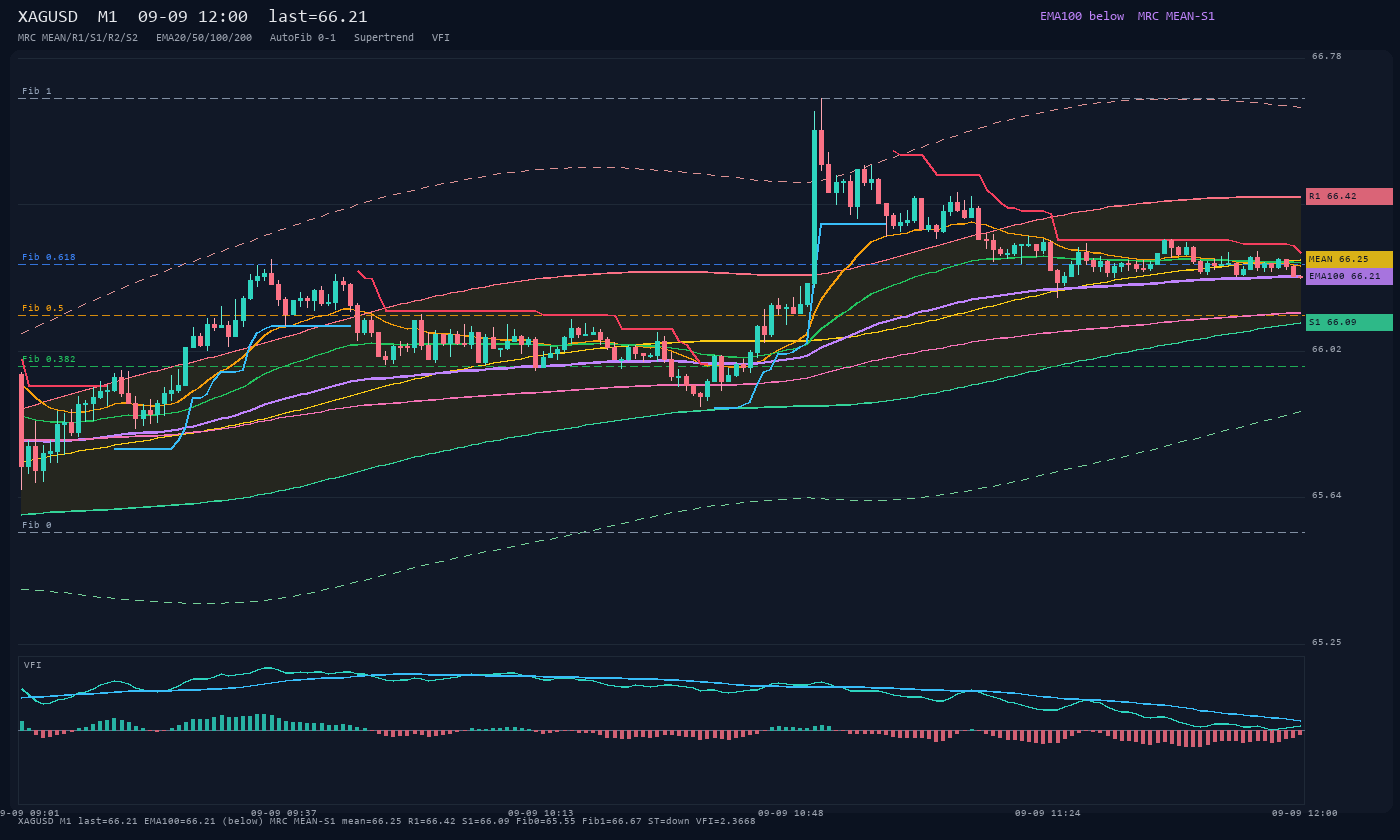Click the 66.02 price axis label

pos(1327,349)
